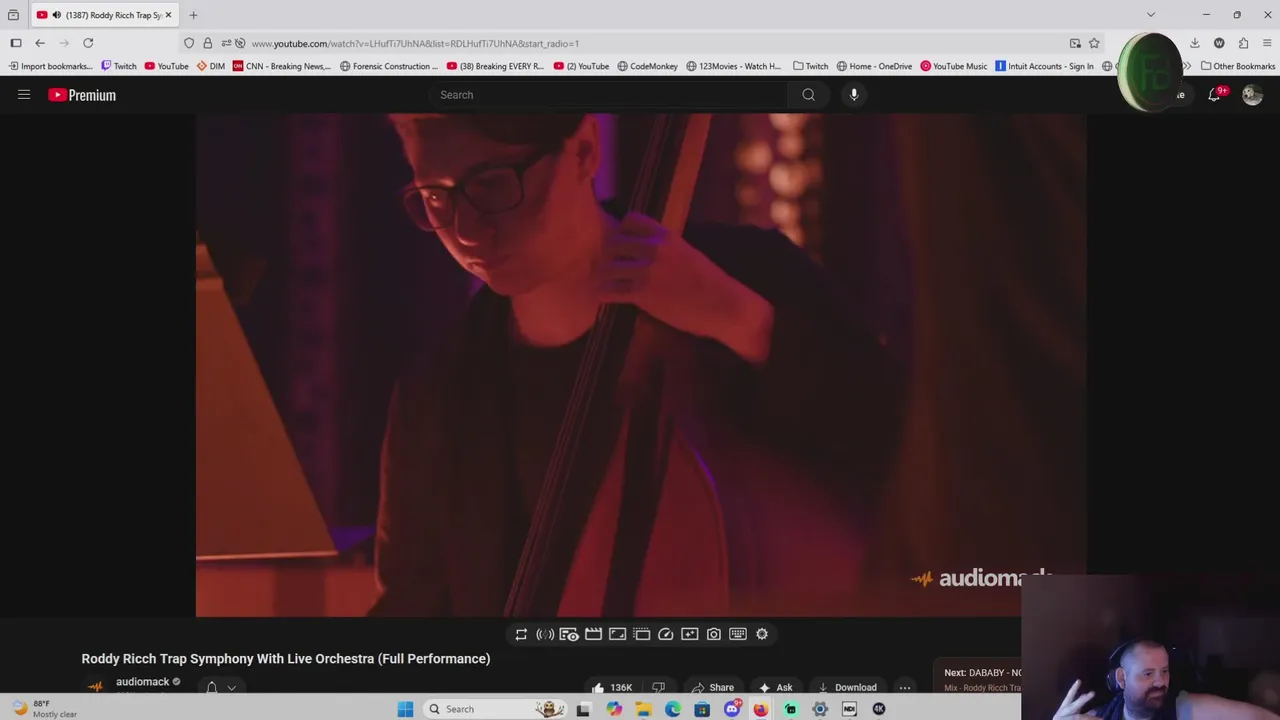This screenshot has width=1280, height=720.
Task: Click the resize player icon under video
Action: click(617, 634)
